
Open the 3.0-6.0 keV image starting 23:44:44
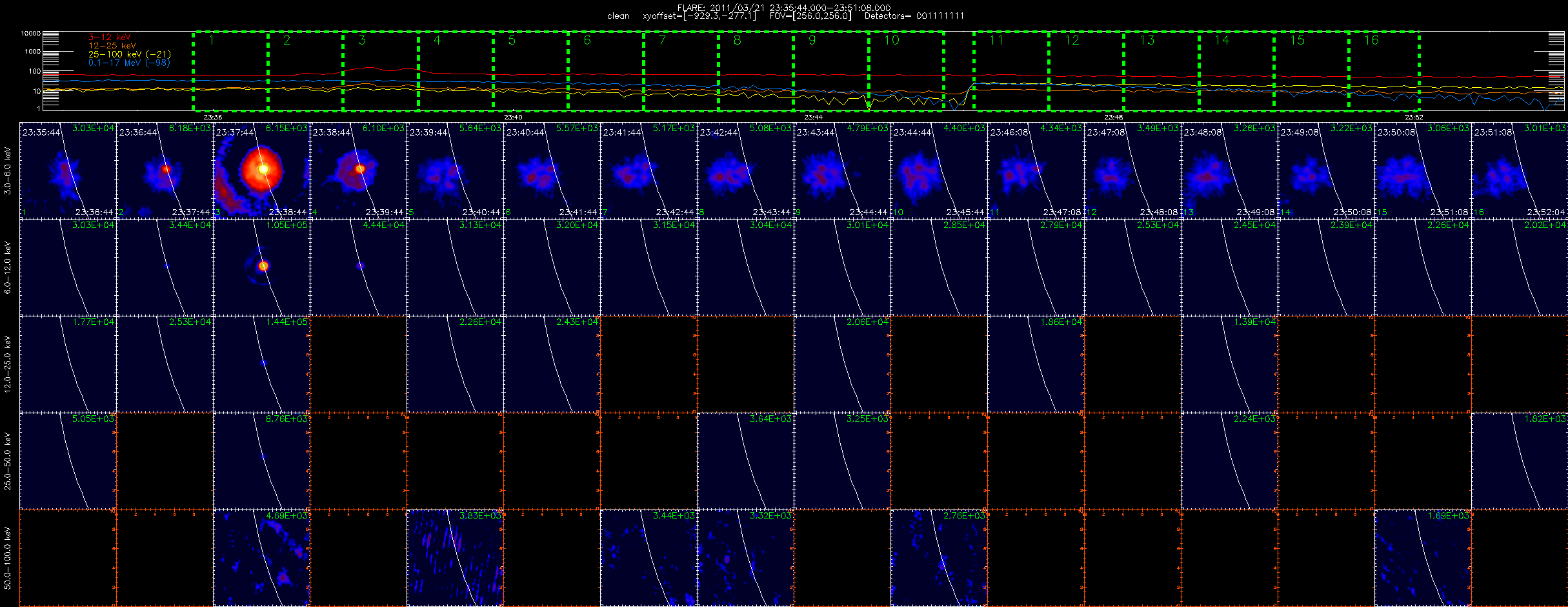tap(939, 170)
